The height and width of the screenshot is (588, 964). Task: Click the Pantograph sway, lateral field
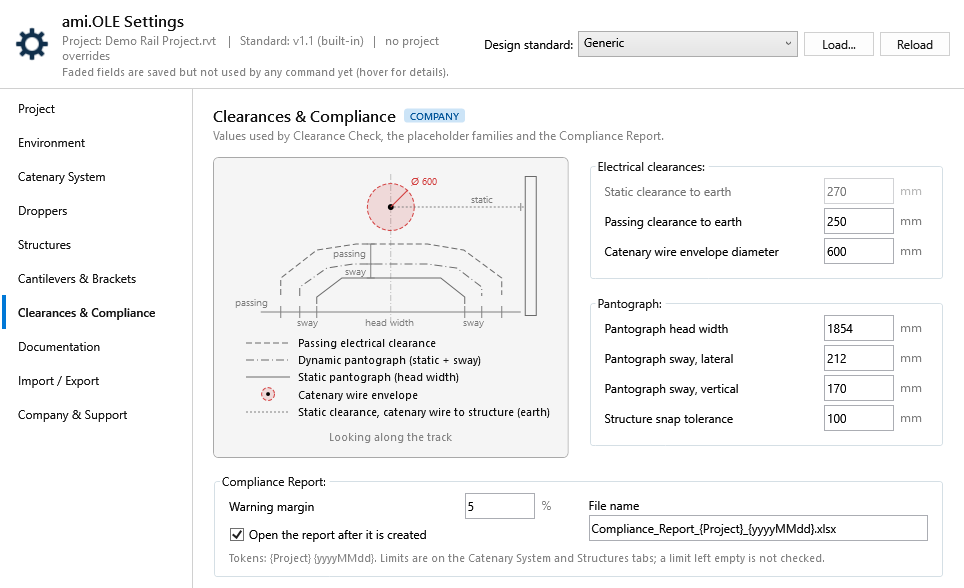pos(858,359)
